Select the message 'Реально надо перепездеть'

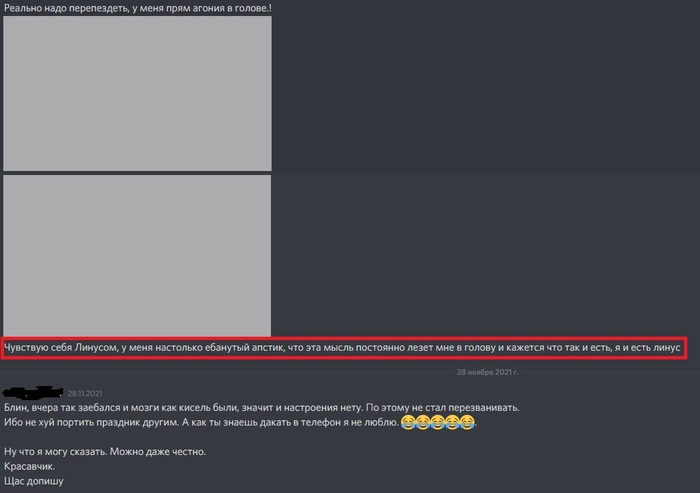point(138,8)
